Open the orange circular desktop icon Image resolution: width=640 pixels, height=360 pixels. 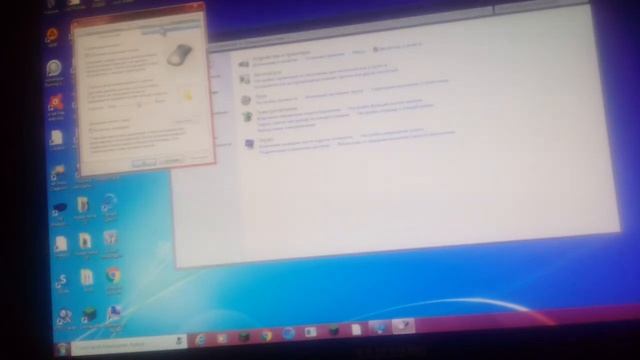[x=52, y=35]
